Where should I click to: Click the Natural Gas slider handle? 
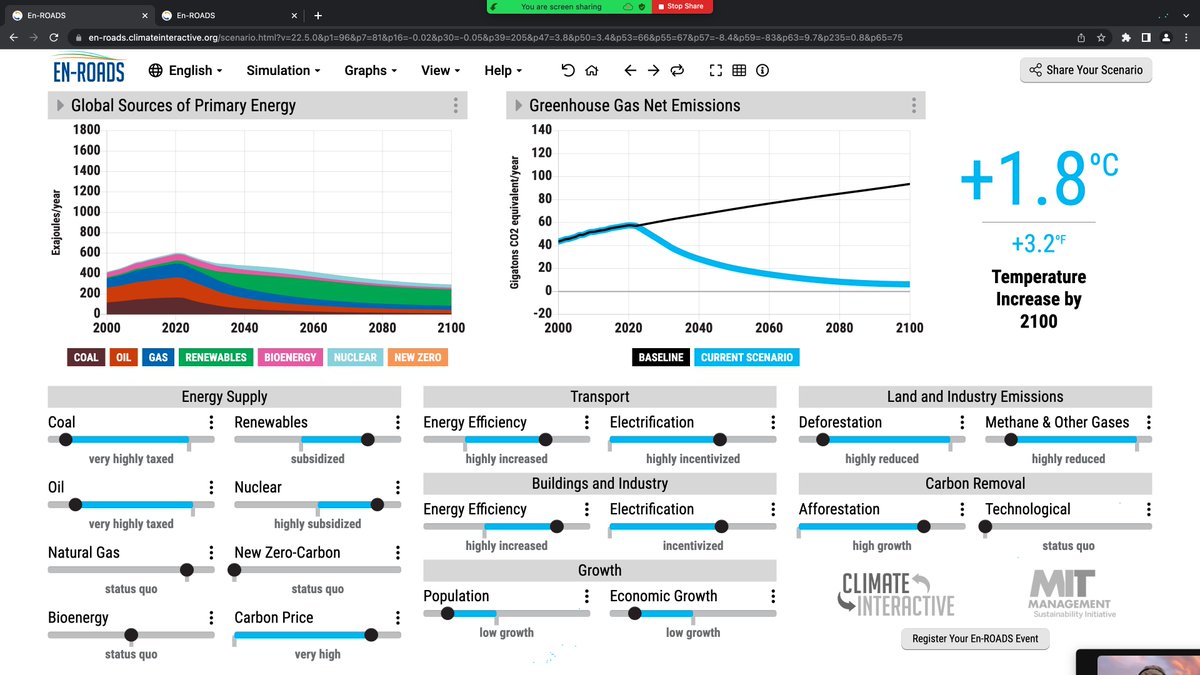[x=186, y=569]
